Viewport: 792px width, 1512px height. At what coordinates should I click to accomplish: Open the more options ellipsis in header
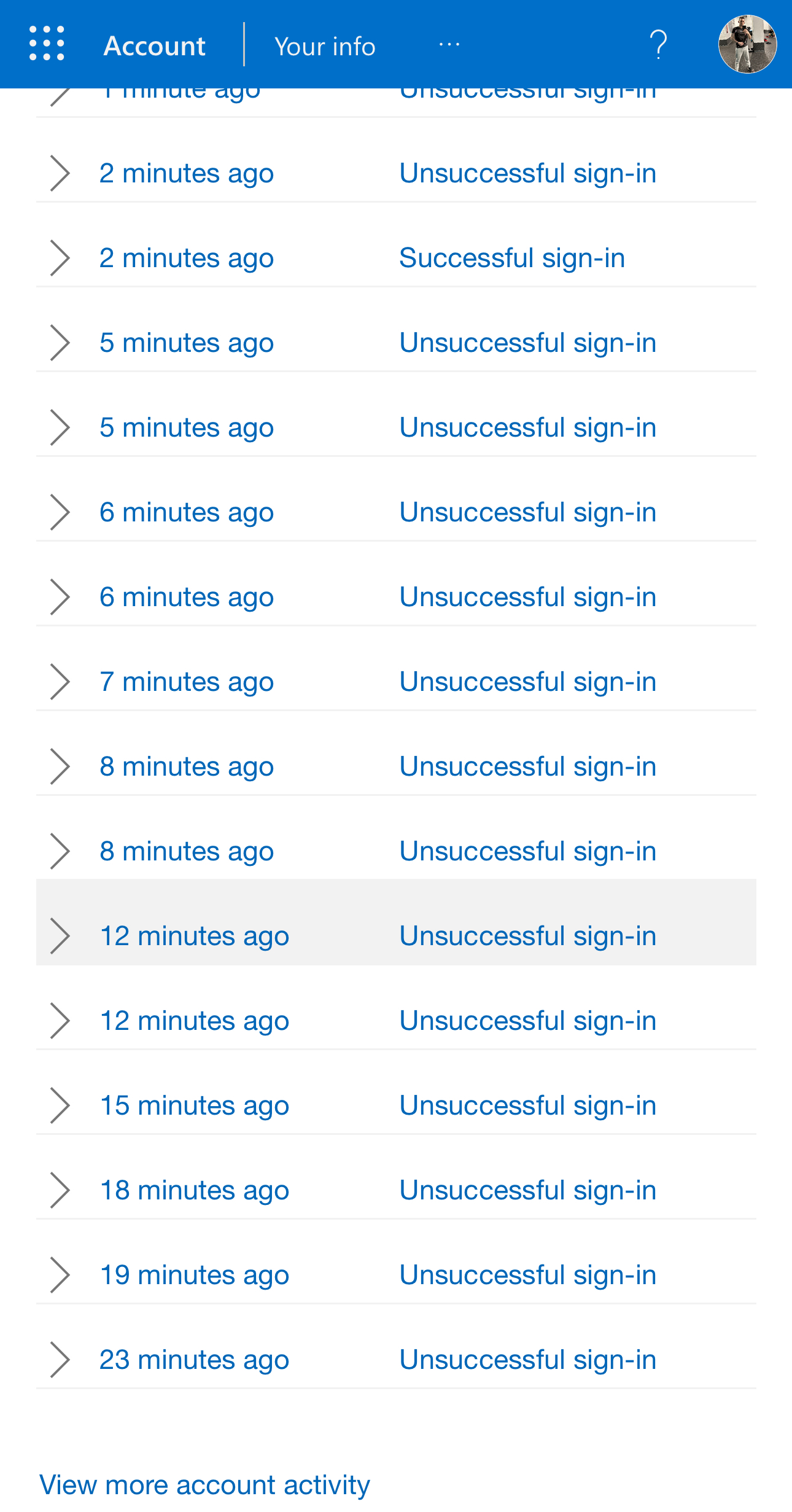point(449,45)
